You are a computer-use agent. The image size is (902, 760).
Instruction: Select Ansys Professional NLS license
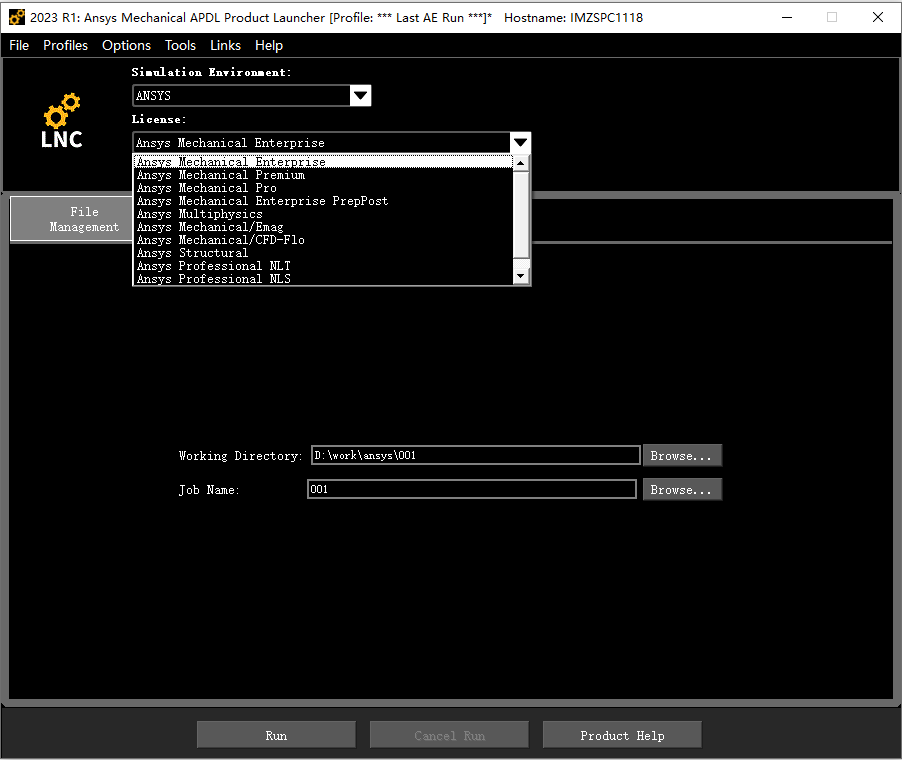click(x=323, y=278)
